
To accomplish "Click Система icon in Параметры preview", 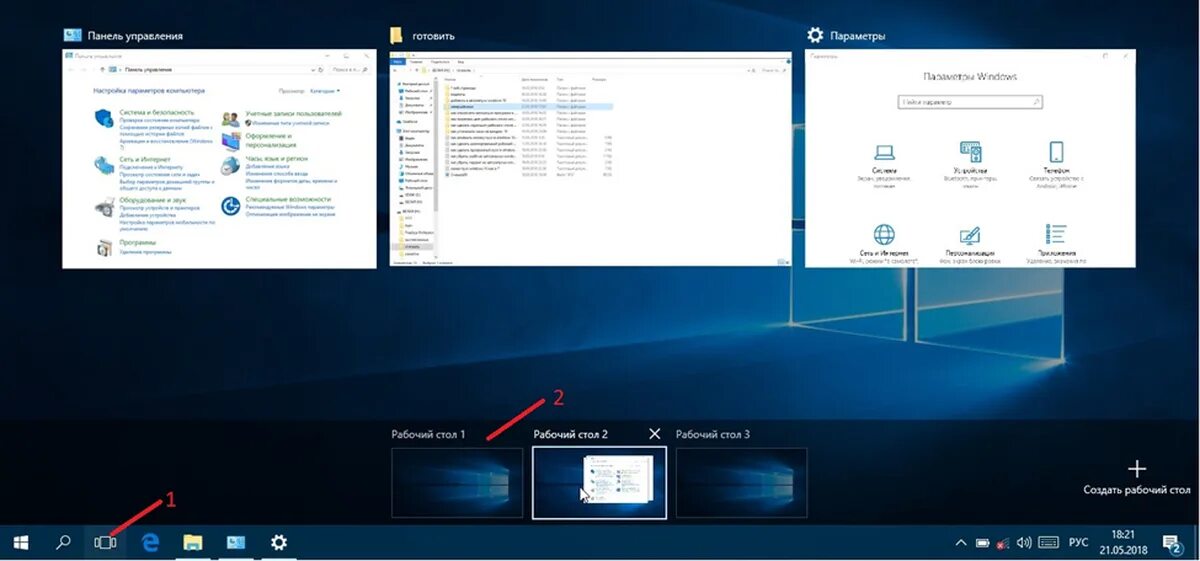I will tap(884, 152).
